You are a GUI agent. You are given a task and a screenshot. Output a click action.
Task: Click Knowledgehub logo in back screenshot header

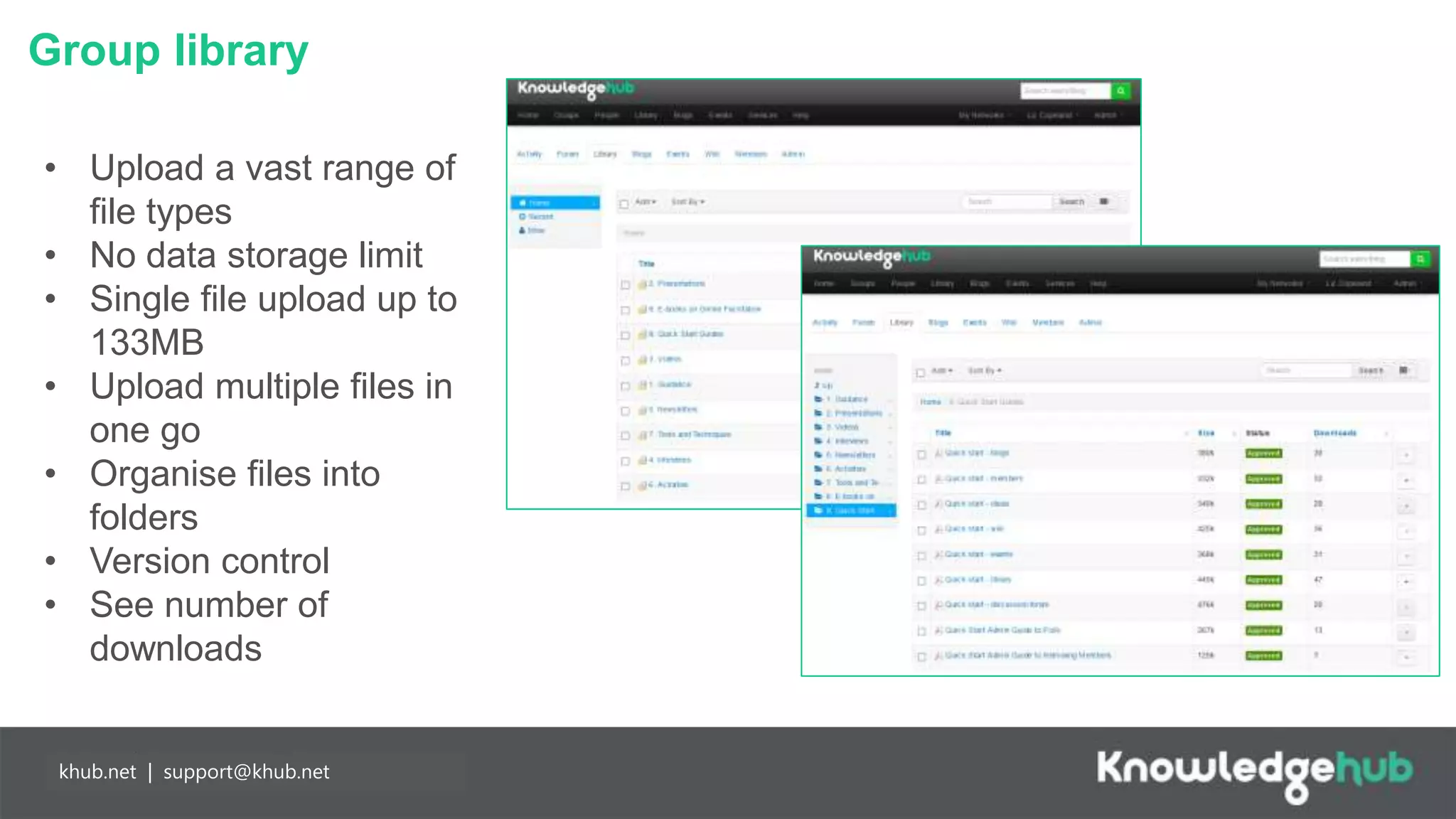(x=575, y=90)
